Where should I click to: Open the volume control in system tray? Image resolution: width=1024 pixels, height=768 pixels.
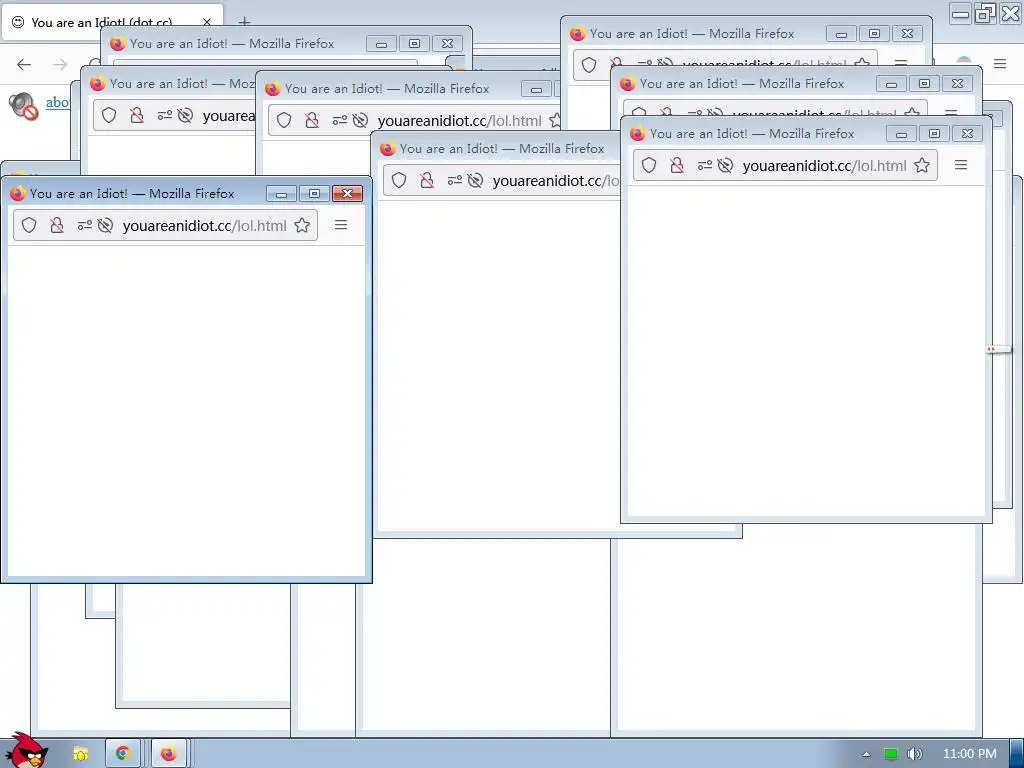[914, 754]
